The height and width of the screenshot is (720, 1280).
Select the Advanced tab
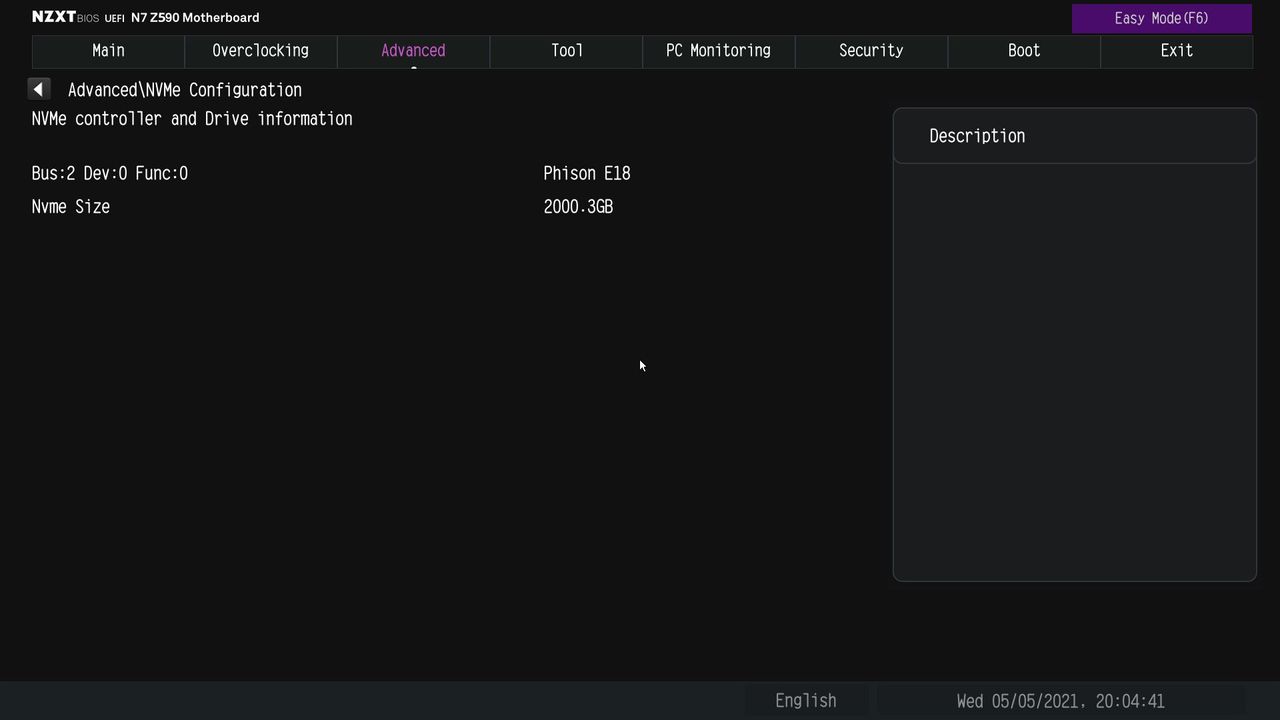pos(413,51)
